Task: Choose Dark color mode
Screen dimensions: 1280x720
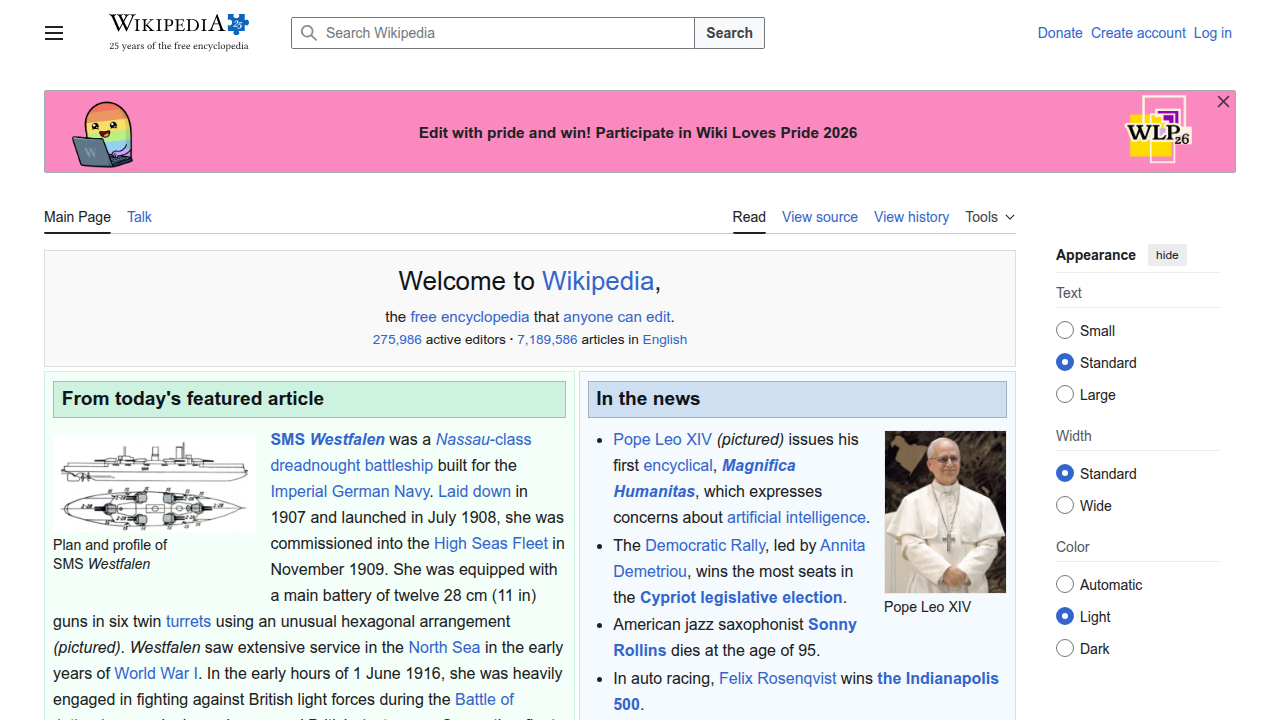Action: click(x=1065, y=648)
